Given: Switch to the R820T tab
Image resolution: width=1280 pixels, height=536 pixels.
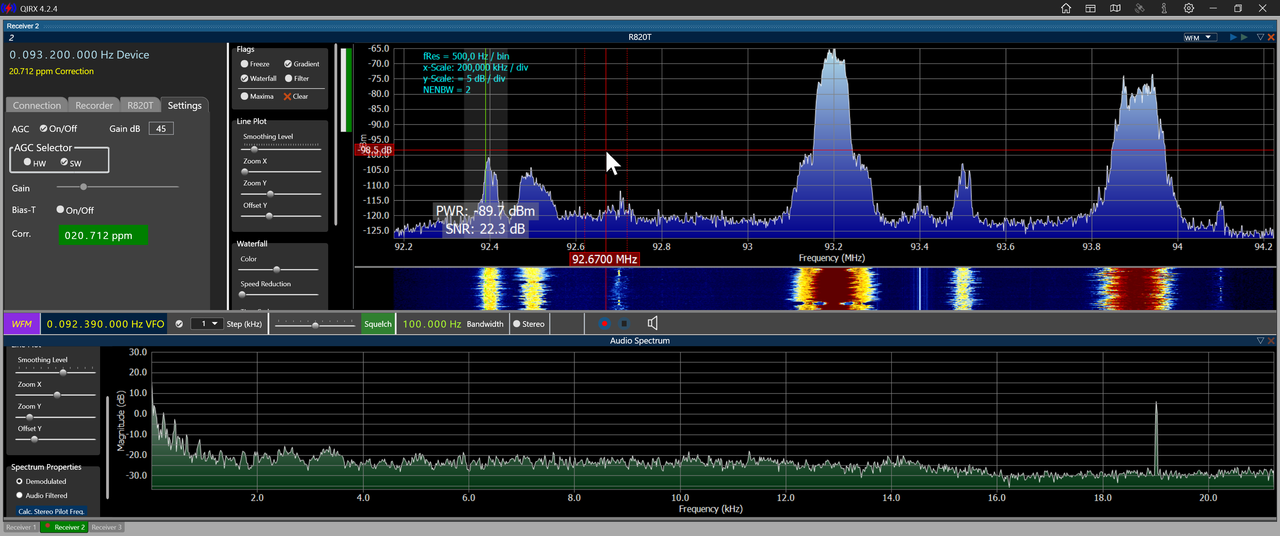Looking at the screenshot, I should tap(140, 105).
